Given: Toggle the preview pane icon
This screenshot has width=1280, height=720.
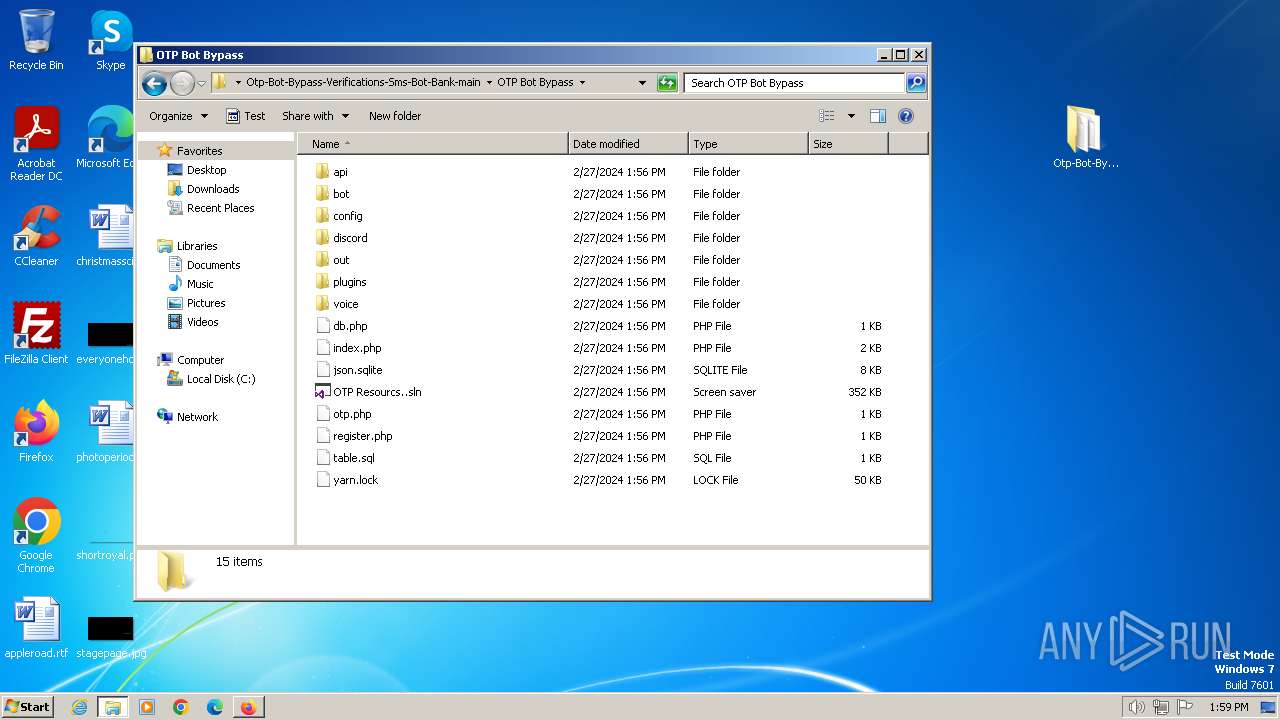Looking at the screenshot, I should coord(878,116).
